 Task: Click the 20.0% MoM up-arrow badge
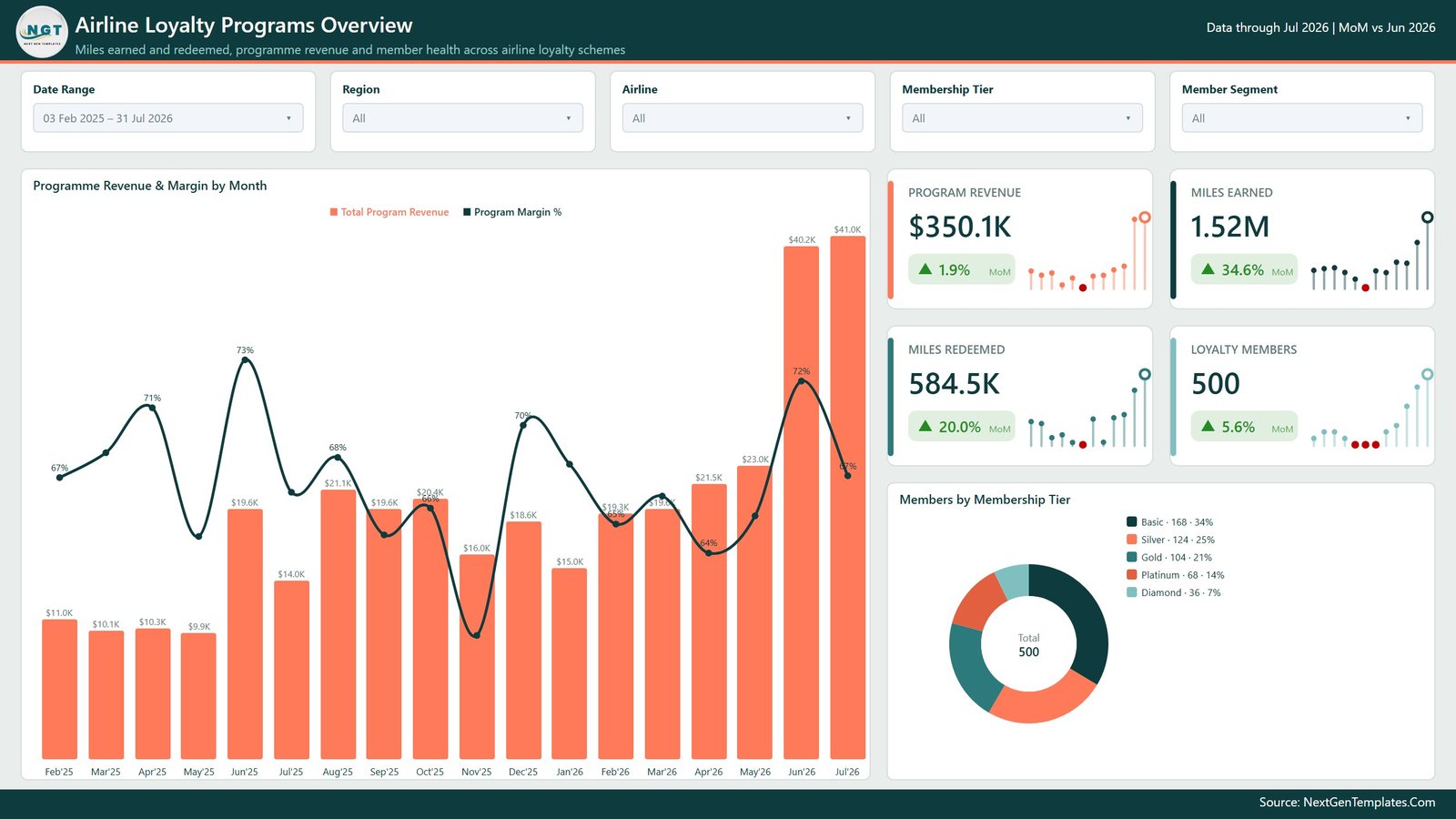962,427
